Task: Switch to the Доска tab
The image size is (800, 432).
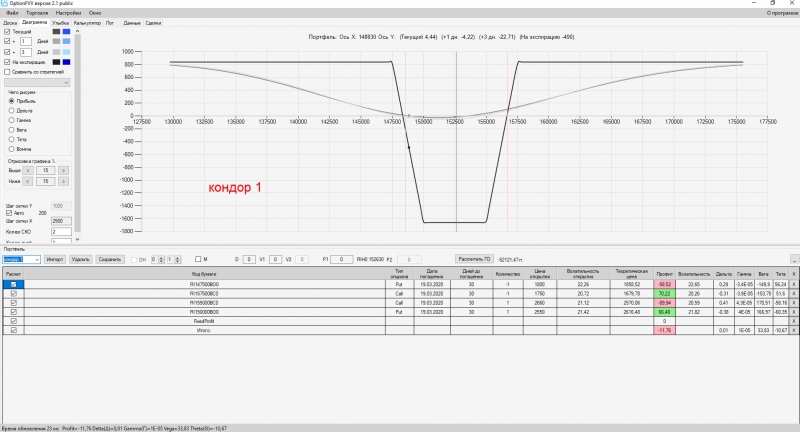Action: point(10,23)
